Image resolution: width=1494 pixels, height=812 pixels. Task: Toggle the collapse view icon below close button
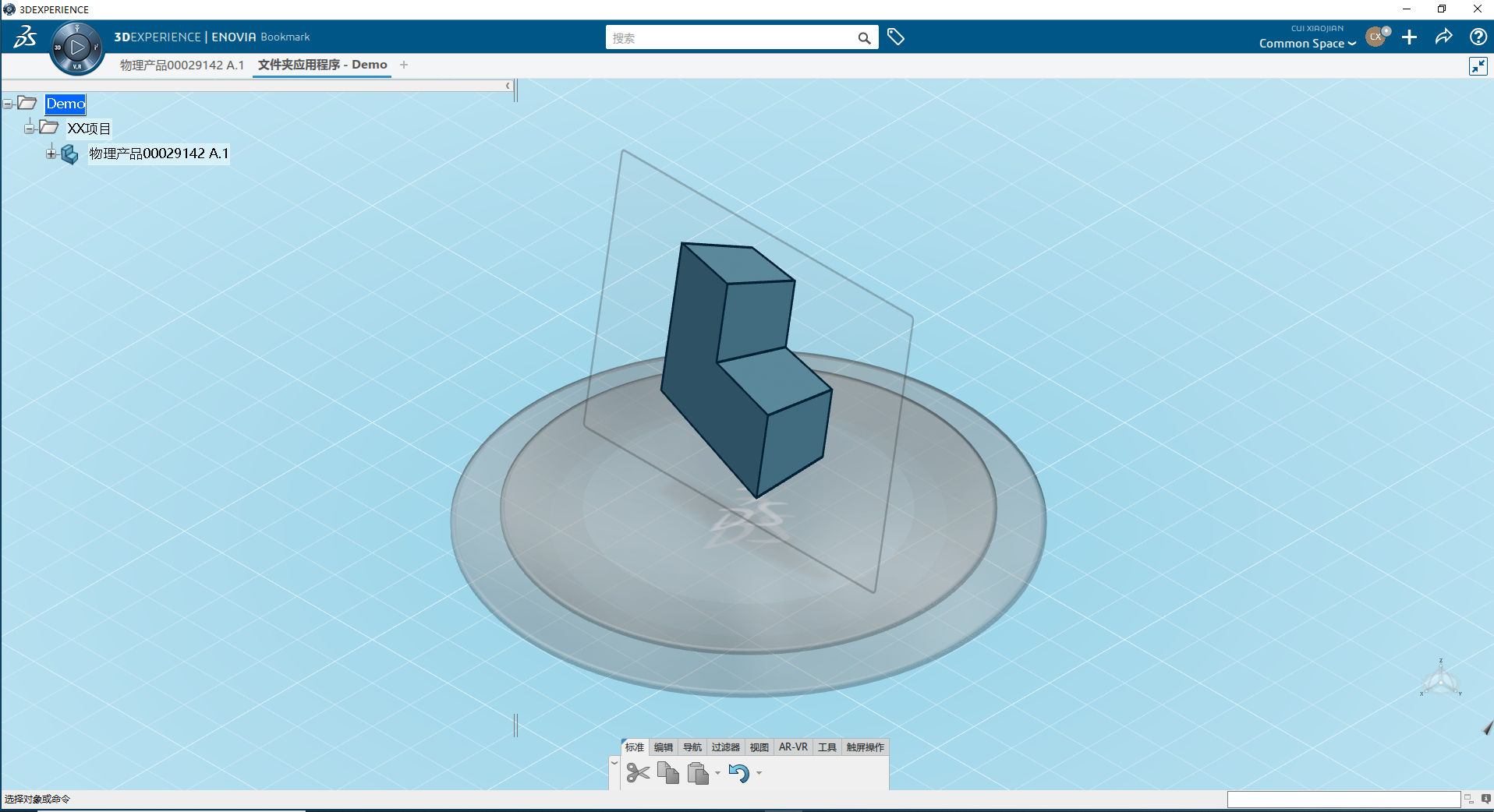pyautogui.click(x=1478, y=66)
